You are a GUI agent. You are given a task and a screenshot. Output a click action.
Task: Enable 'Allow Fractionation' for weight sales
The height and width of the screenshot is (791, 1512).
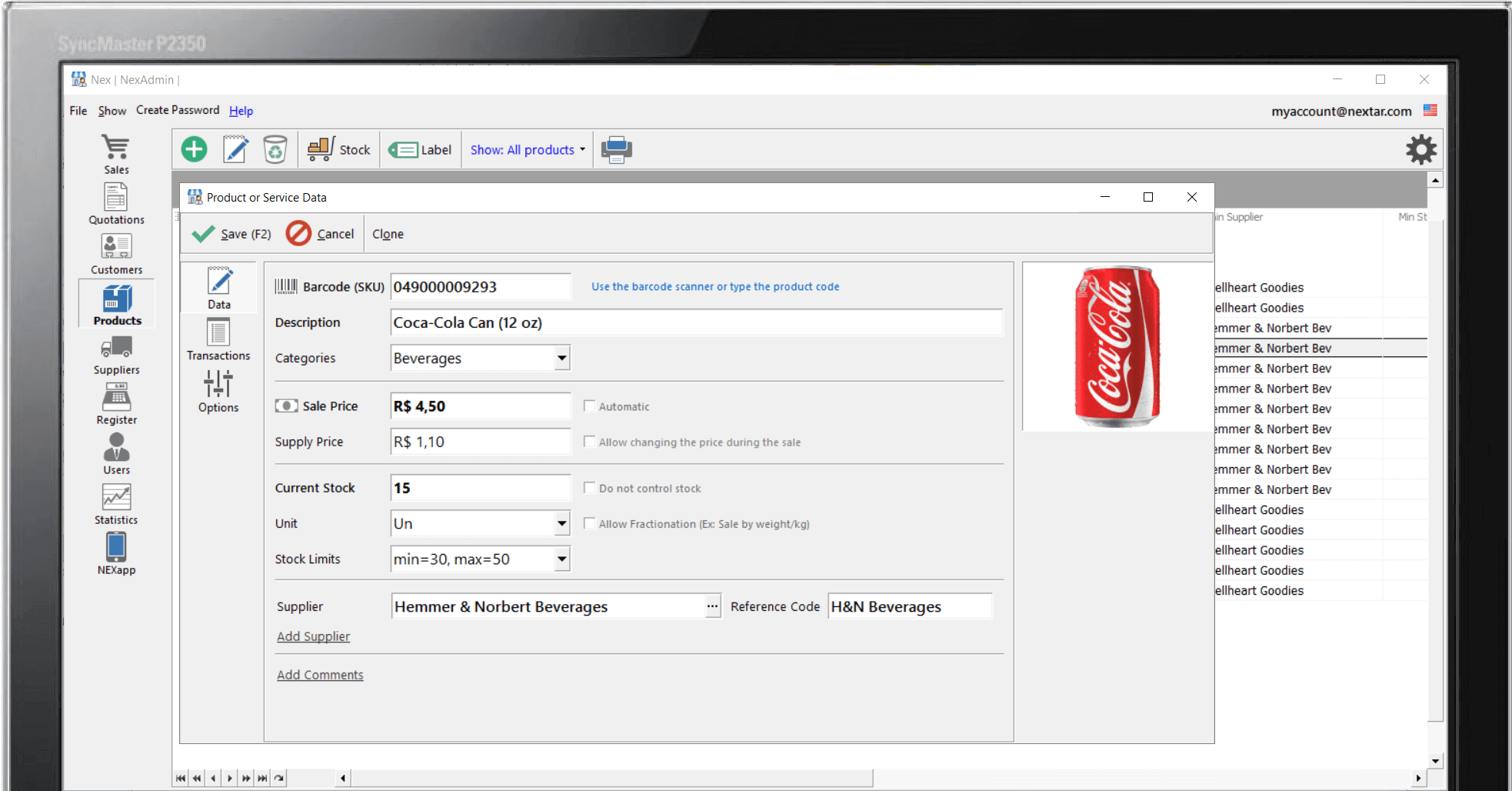pyautogui.click(x=589, y=522)
